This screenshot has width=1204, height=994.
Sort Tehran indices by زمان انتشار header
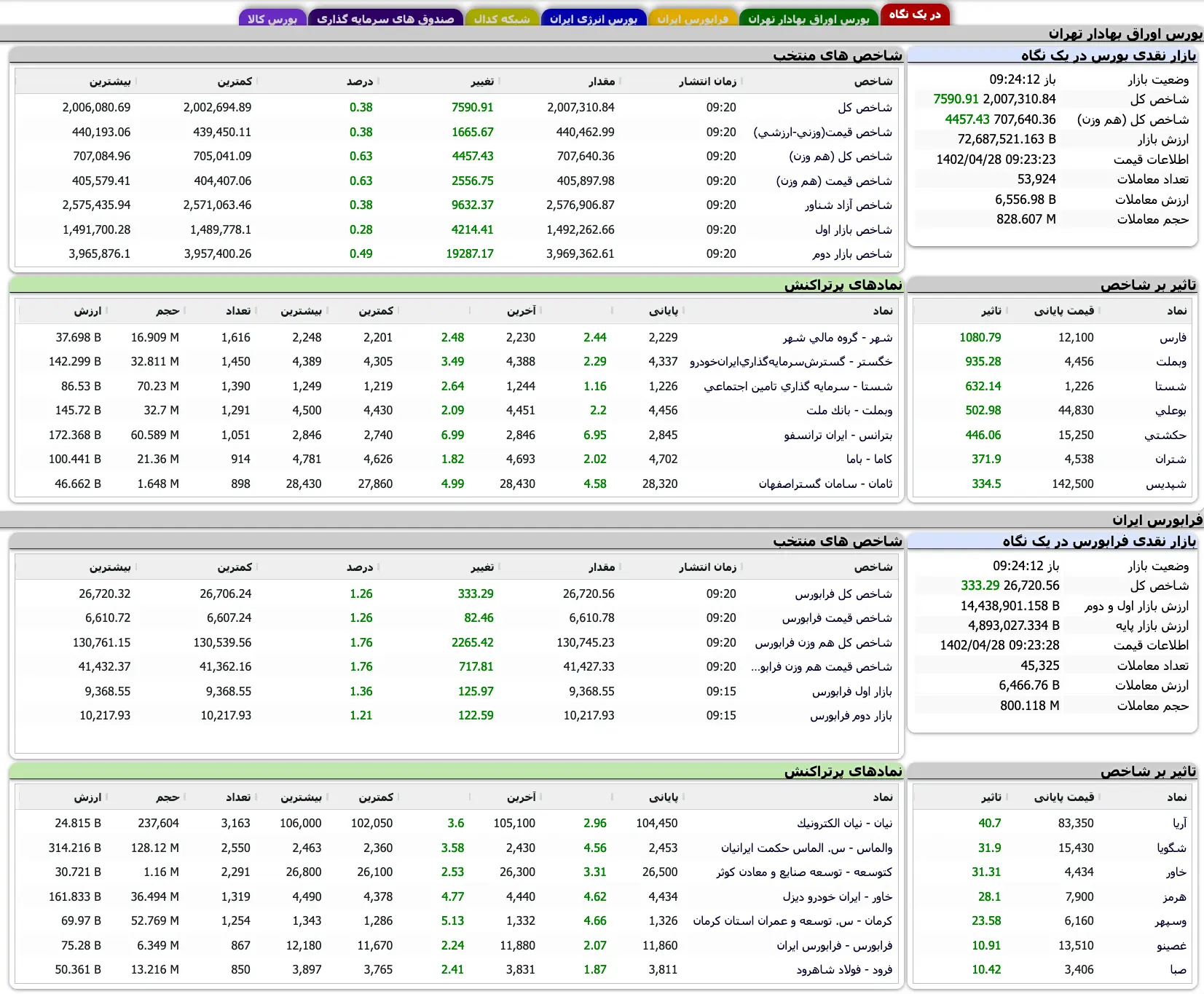point(707,82)
